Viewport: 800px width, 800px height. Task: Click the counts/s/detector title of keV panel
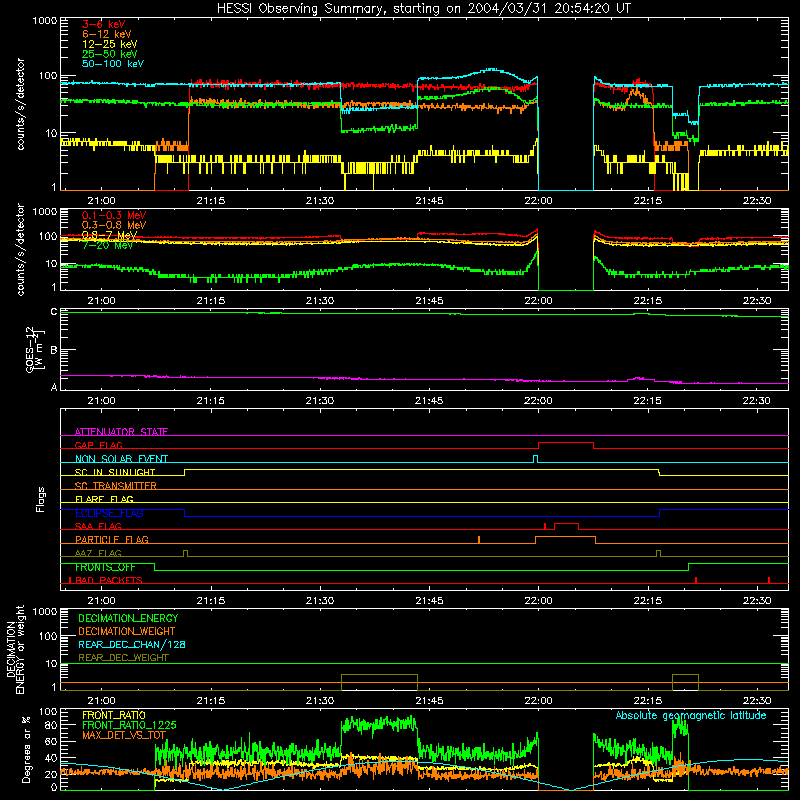click(20, 104)
